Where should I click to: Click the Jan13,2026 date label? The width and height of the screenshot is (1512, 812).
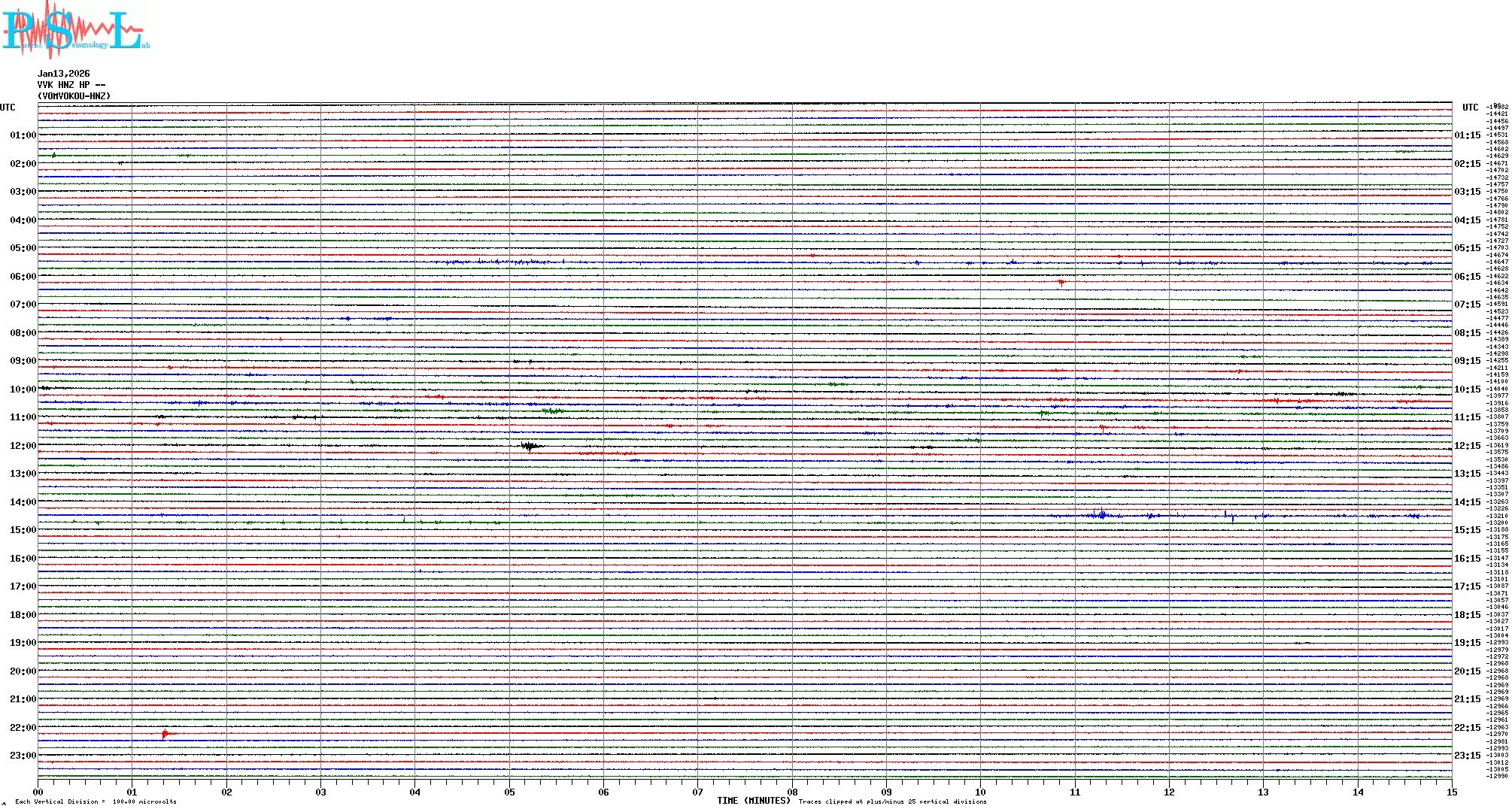coord(63,74)
